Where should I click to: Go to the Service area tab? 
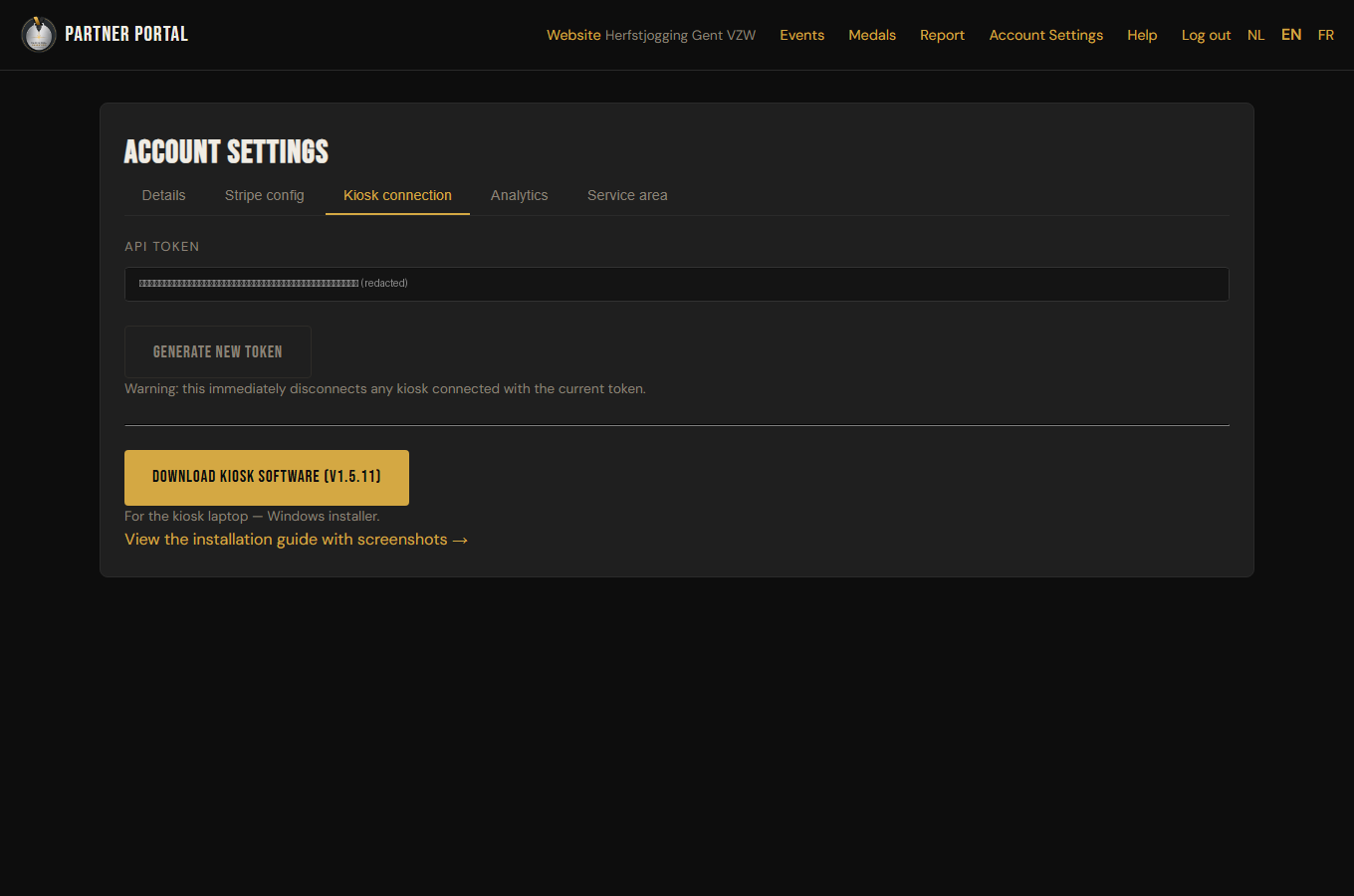pos(627,195)
